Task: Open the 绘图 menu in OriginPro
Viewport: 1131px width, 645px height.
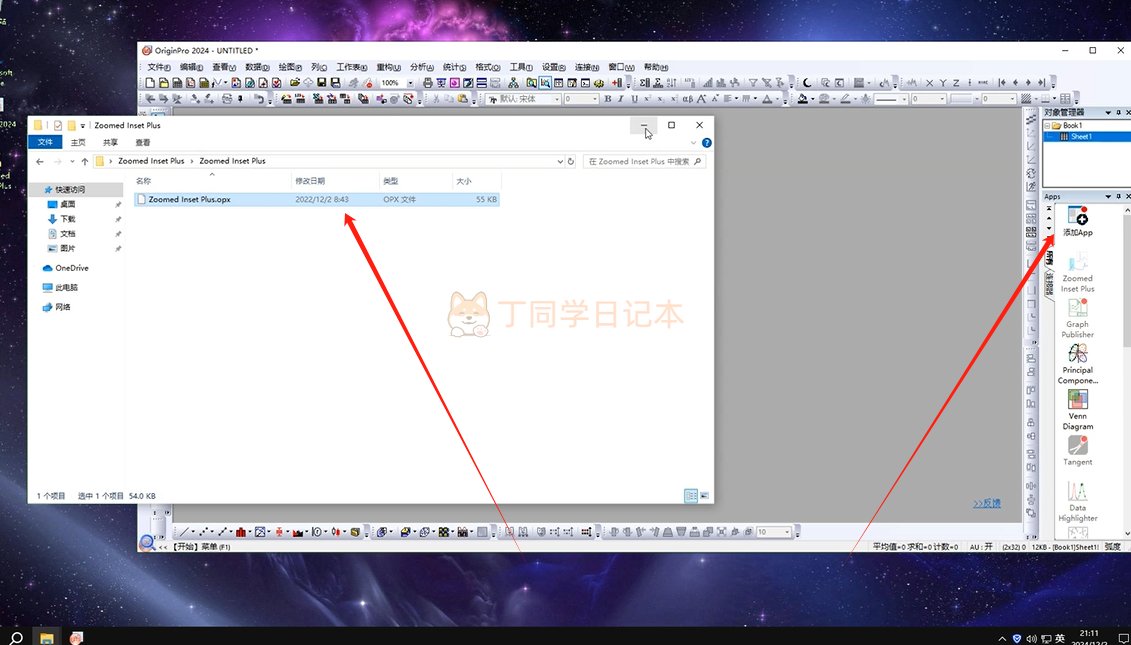Action: [290, 67]
